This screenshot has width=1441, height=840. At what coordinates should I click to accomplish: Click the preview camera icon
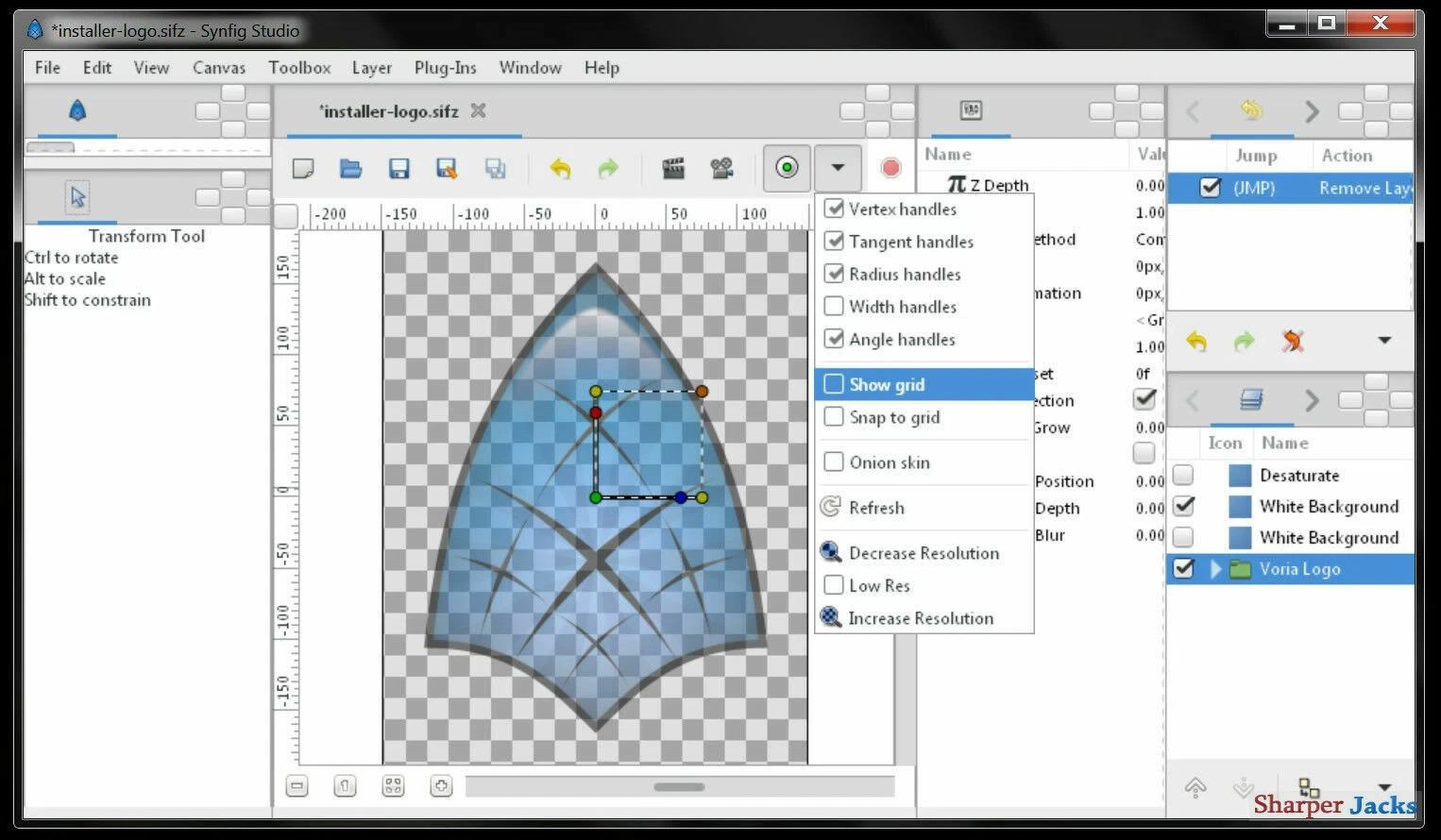coord(721,168)
